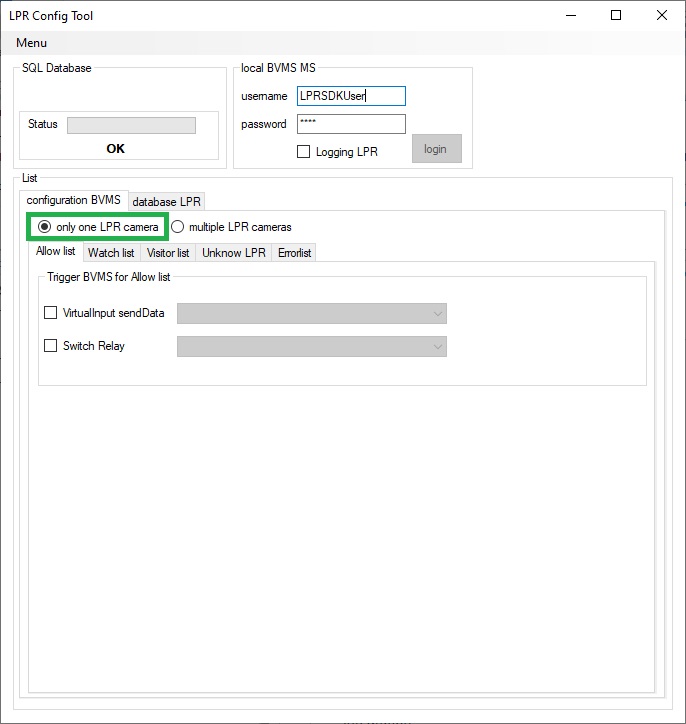Expand the Switch Relay dropdown
This screenshot has height=724, width=686.
pos(311,347)
